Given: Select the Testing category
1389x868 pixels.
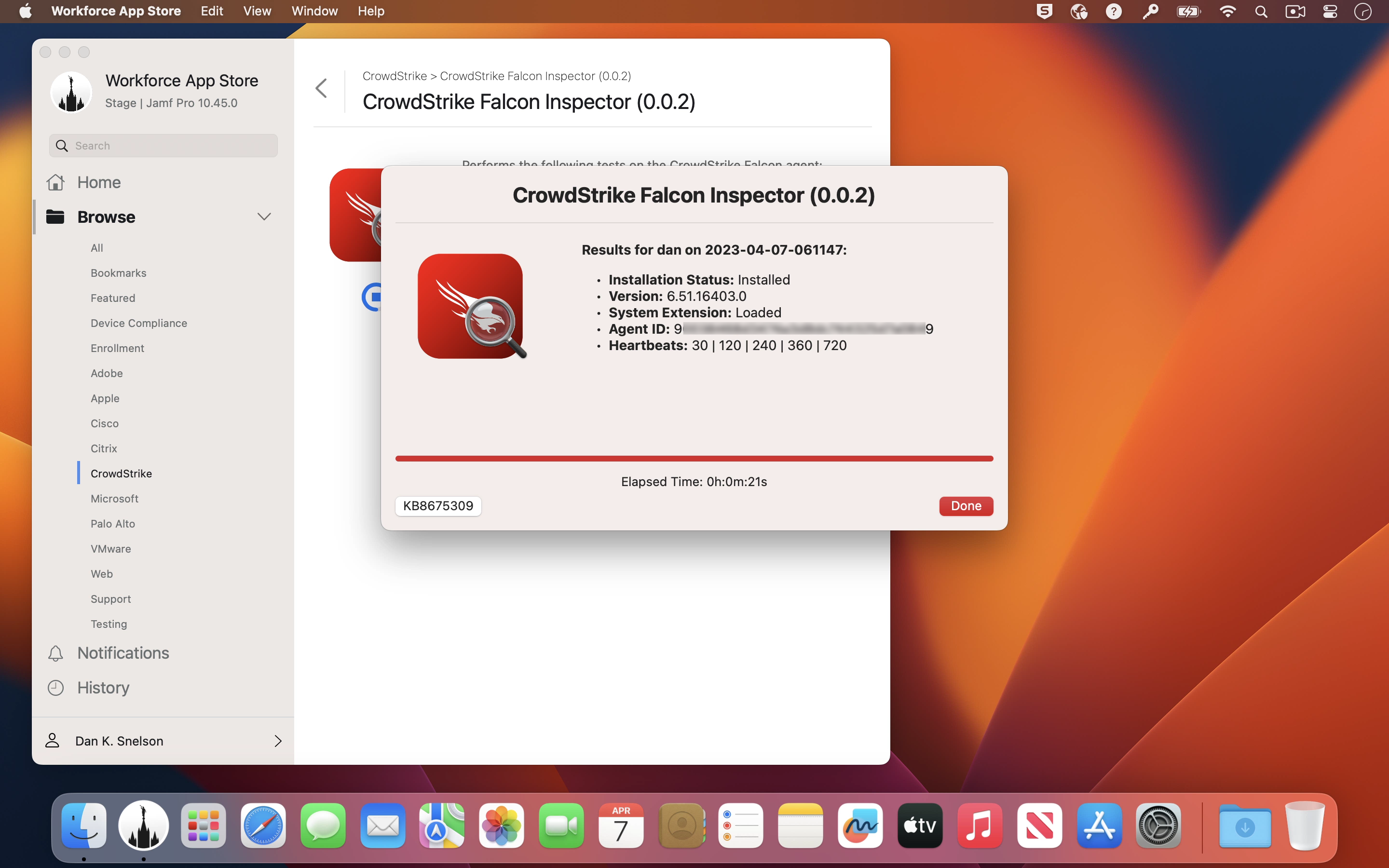Looking at the screenshot, I should [x=109, y=624].
